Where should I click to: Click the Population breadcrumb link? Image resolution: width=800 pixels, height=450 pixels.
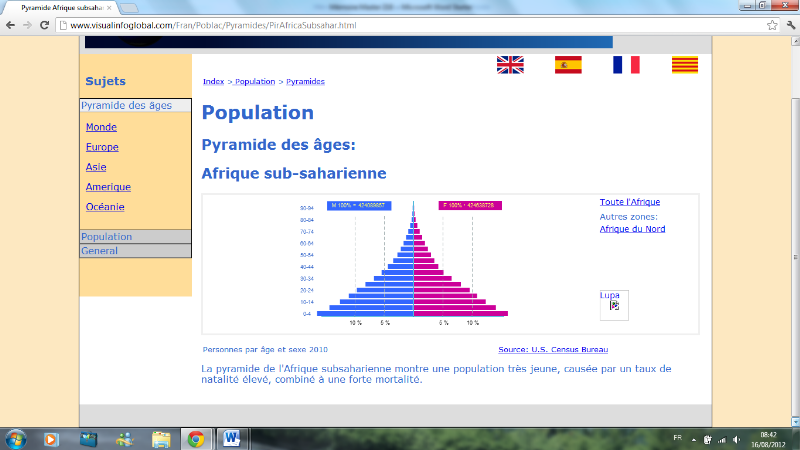(x=255, y=82)
